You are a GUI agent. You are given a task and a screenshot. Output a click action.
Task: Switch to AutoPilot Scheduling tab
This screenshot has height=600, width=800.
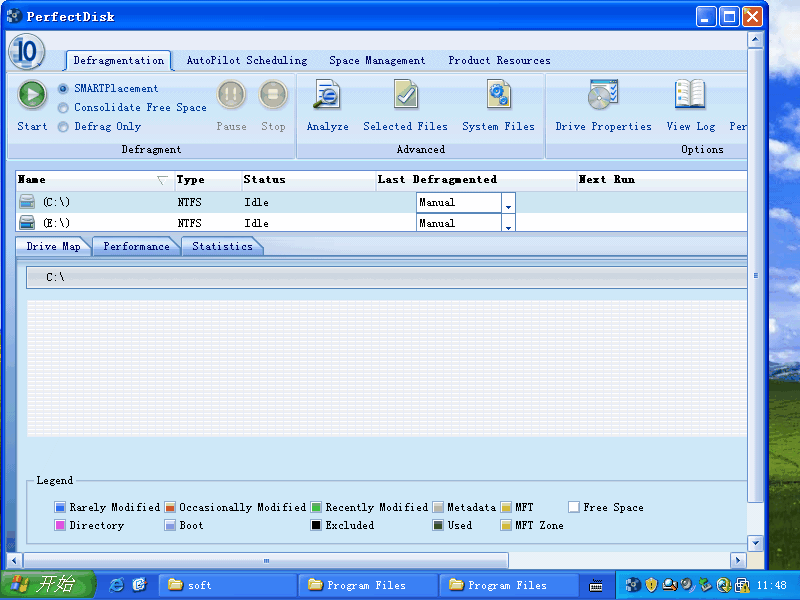pyautogui.click(x=246, y=61)
